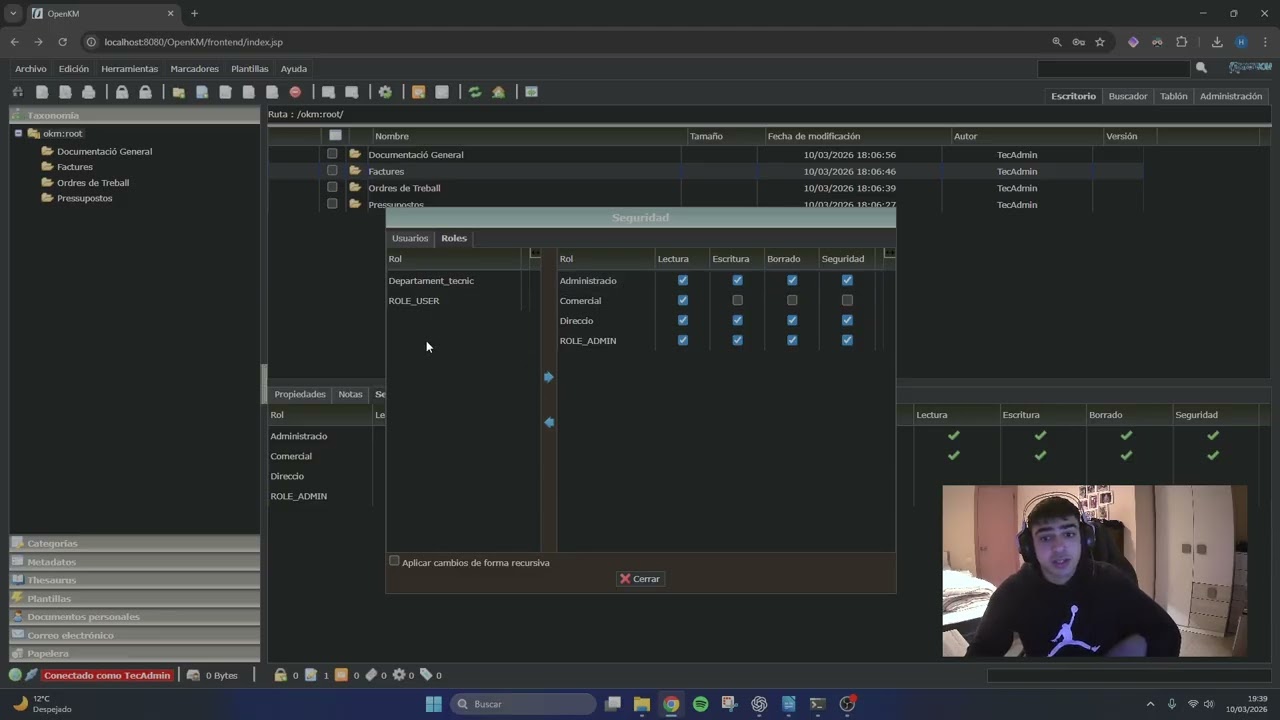
Task: Switch to Usuarios tab in Seguridad dialog
Action: pos(410,238)
